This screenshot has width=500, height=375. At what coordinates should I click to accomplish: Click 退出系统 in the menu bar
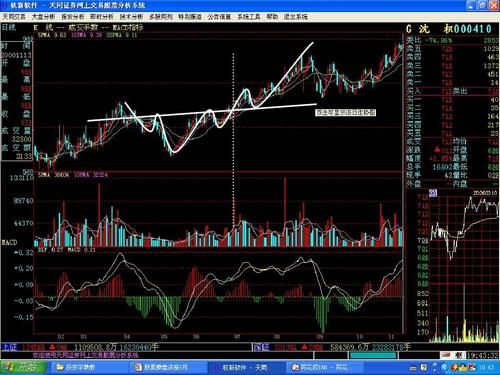pos(296,16)
